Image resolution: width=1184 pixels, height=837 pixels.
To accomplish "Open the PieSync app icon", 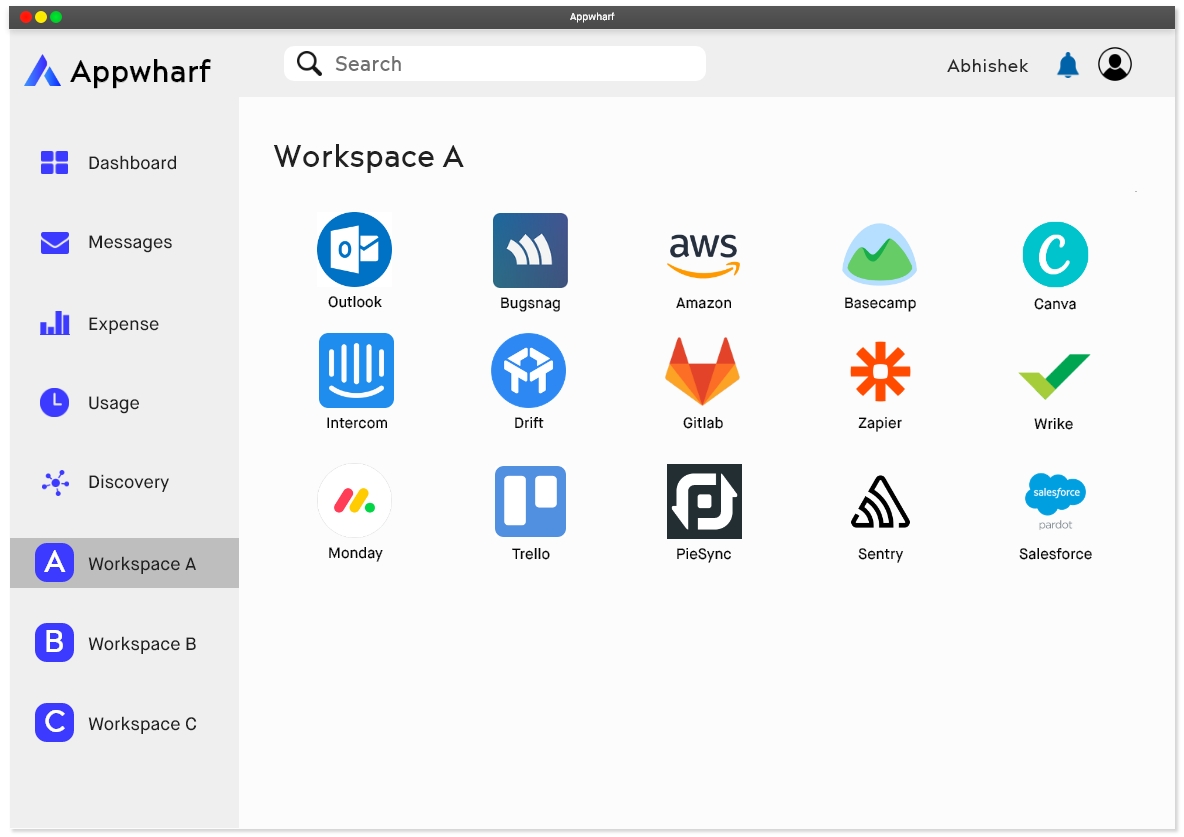I will pos(704,501).
